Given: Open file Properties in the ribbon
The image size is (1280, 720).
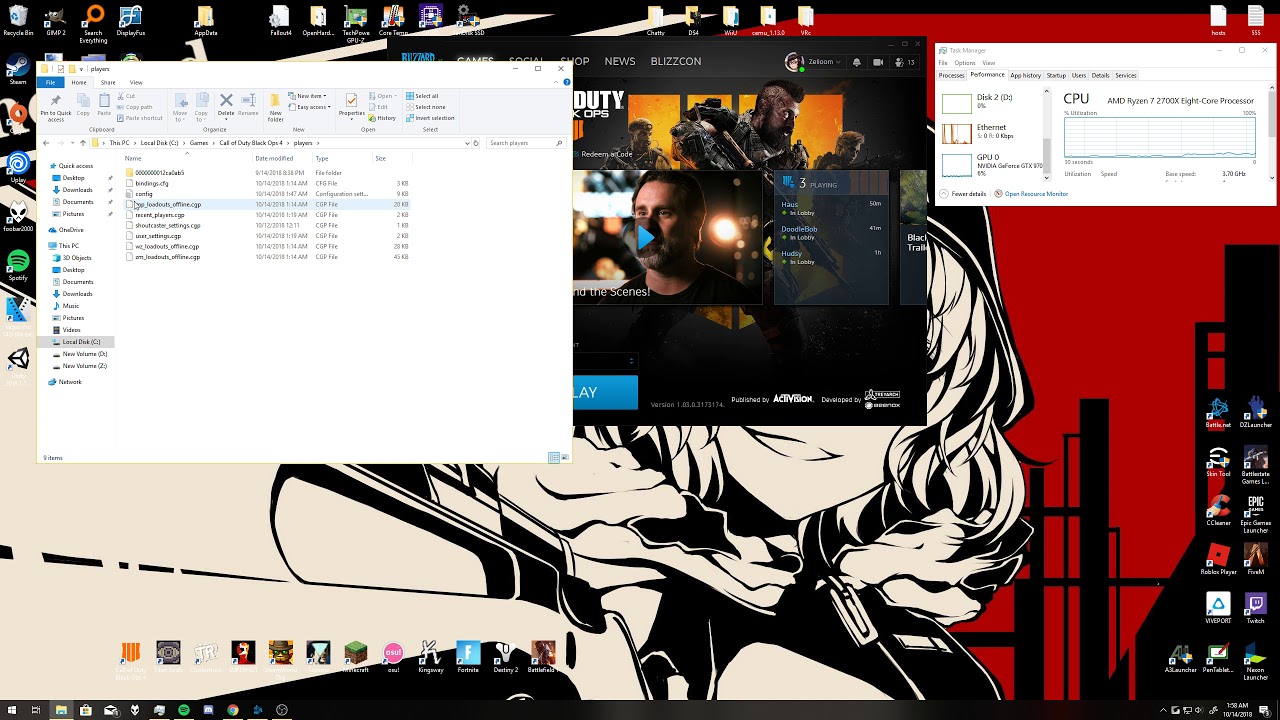Looking at the screenshot, I should [x=351, y=105].
